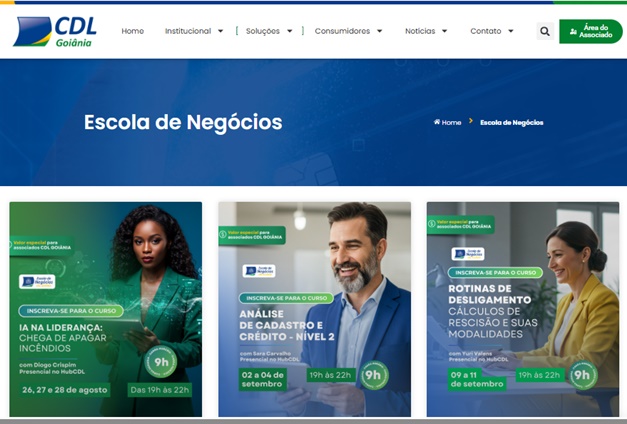The height and width of the screenshot is (424, 627).
Task: Expand the Contato dropdown arrow
Action: click(511, 31)
